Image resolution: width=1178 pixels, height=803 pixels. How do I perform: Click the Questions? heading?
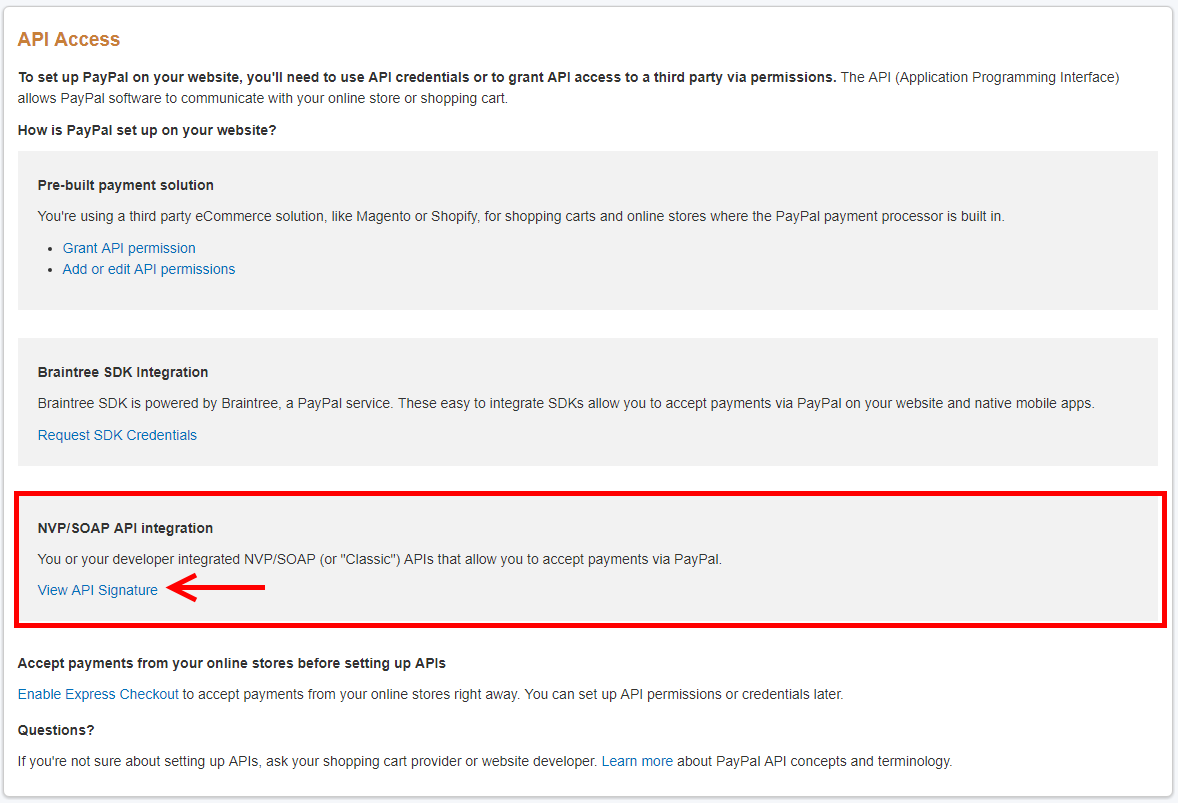56,730
